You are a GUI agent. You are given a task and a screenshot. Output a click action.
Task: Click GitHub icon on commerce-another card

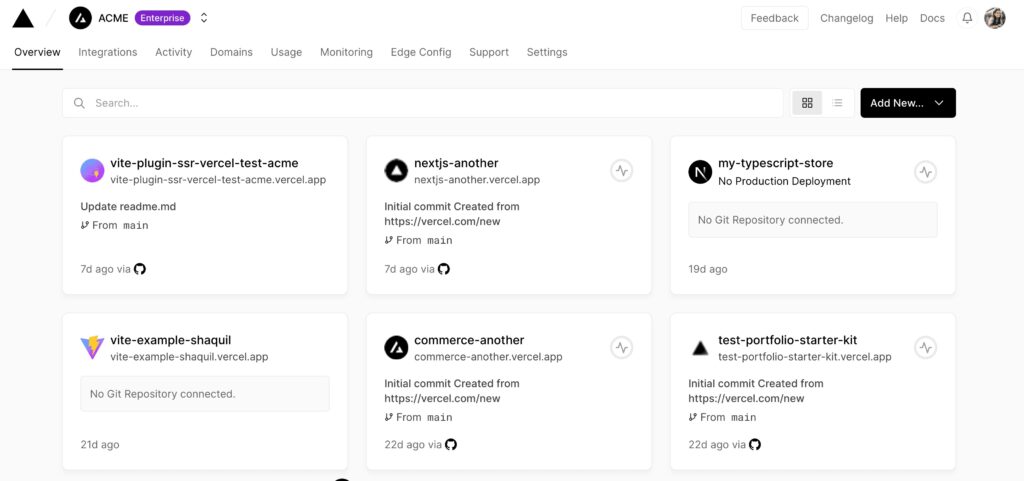pyautogui.click(x=451, y=444)
